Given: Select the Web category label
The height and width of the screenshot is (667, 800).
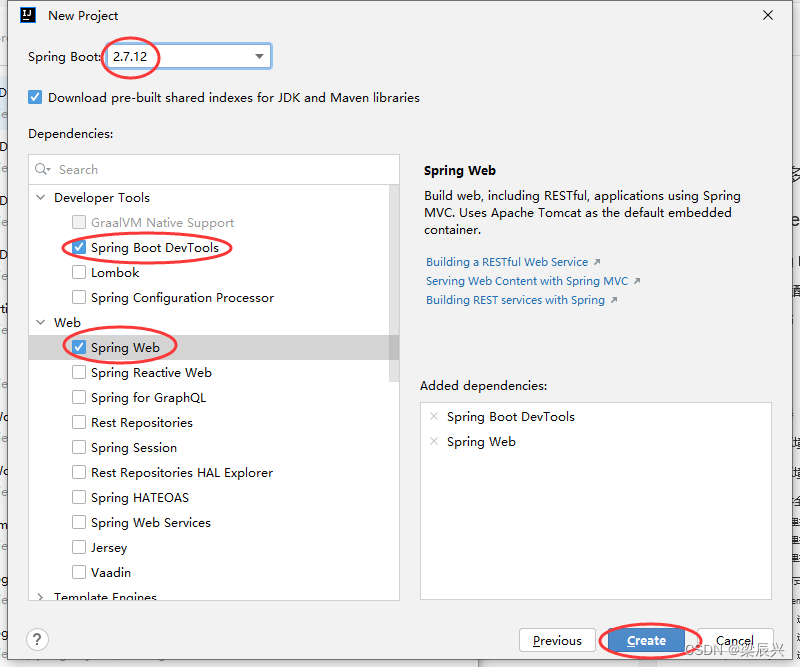Looking at the screenshot, I should point(67,323).
